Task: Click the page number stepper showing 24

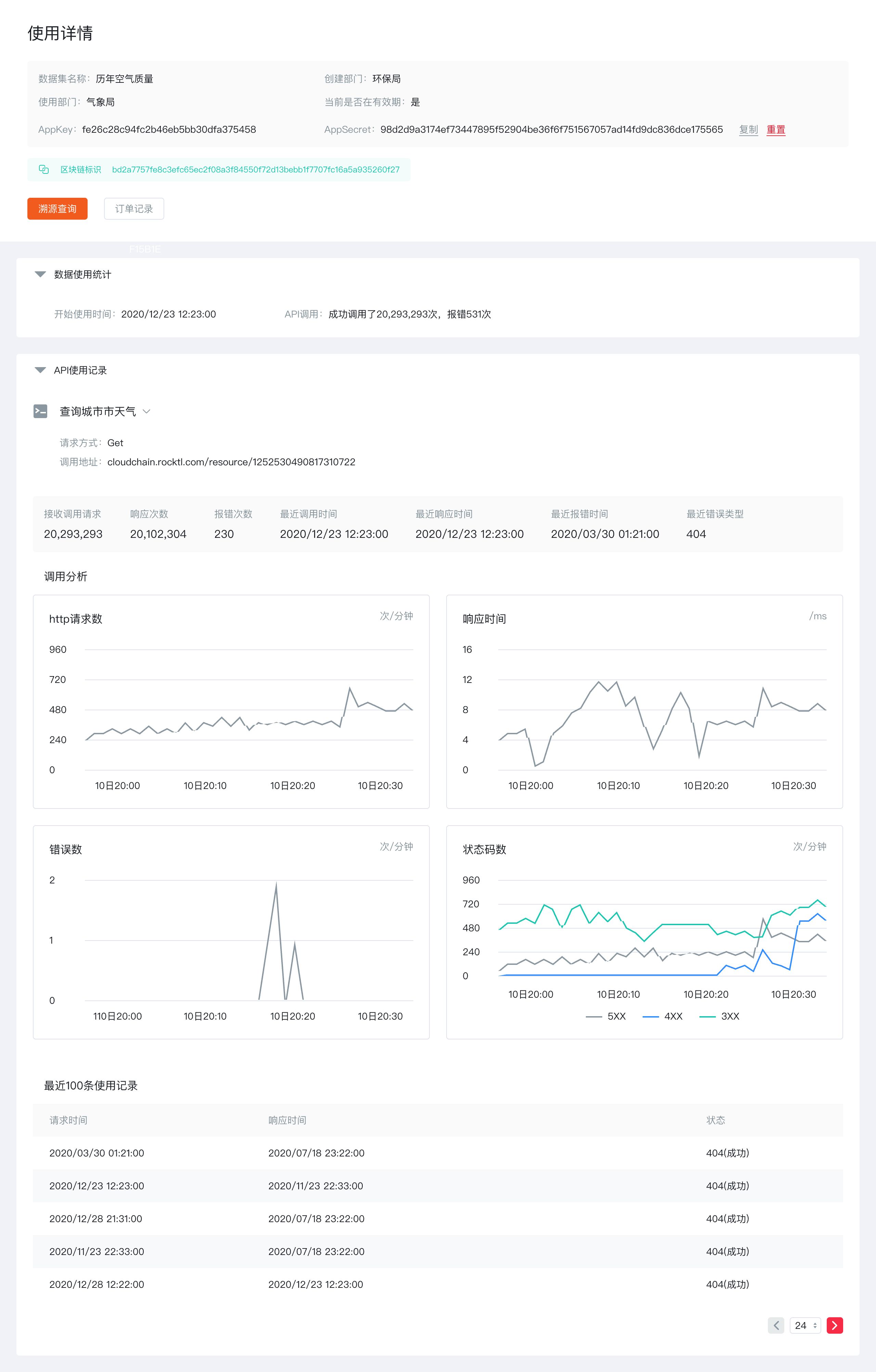Action: (x=805, y=1325)
